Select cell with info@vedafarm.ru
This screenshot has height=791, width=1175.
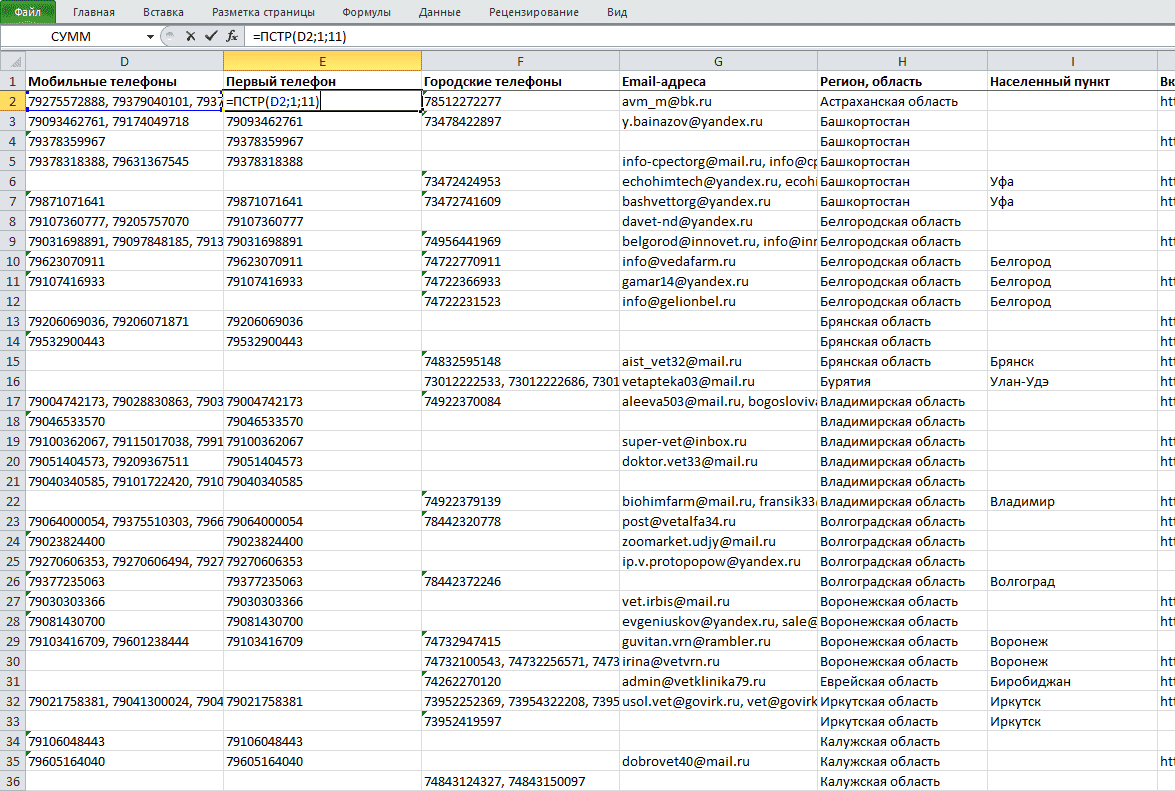718,261
